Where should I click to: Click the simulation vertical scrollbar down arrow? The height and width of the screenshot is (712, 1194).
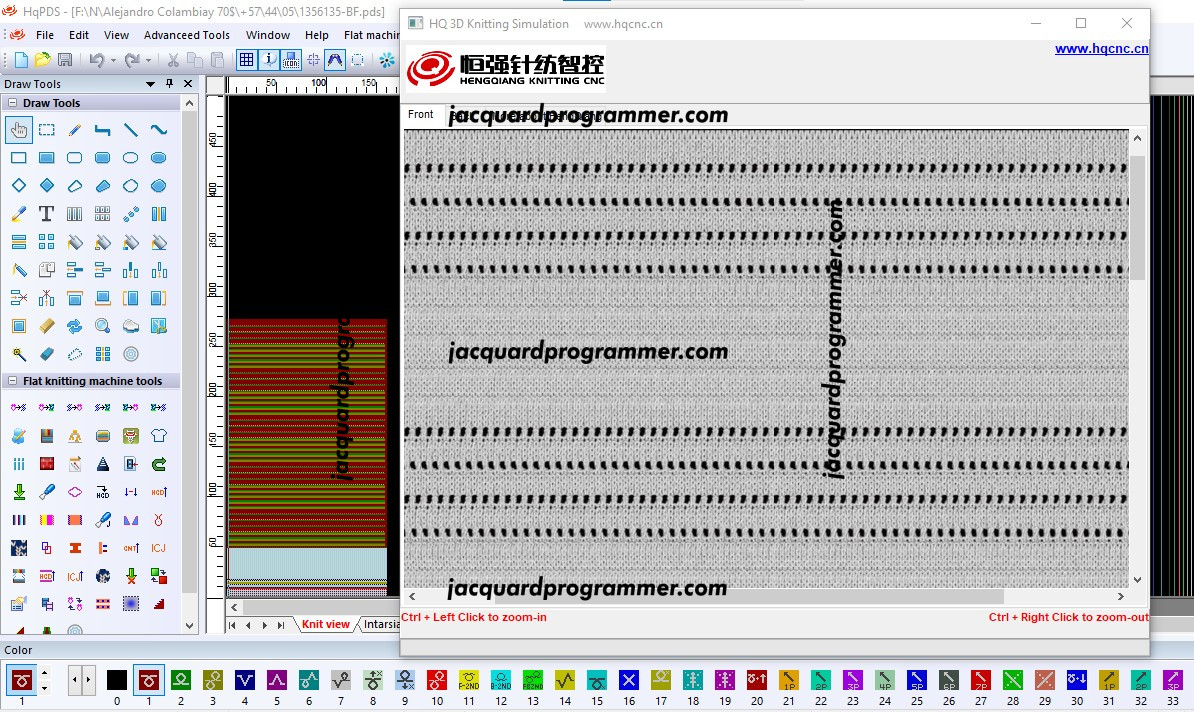pos(1138,580)
